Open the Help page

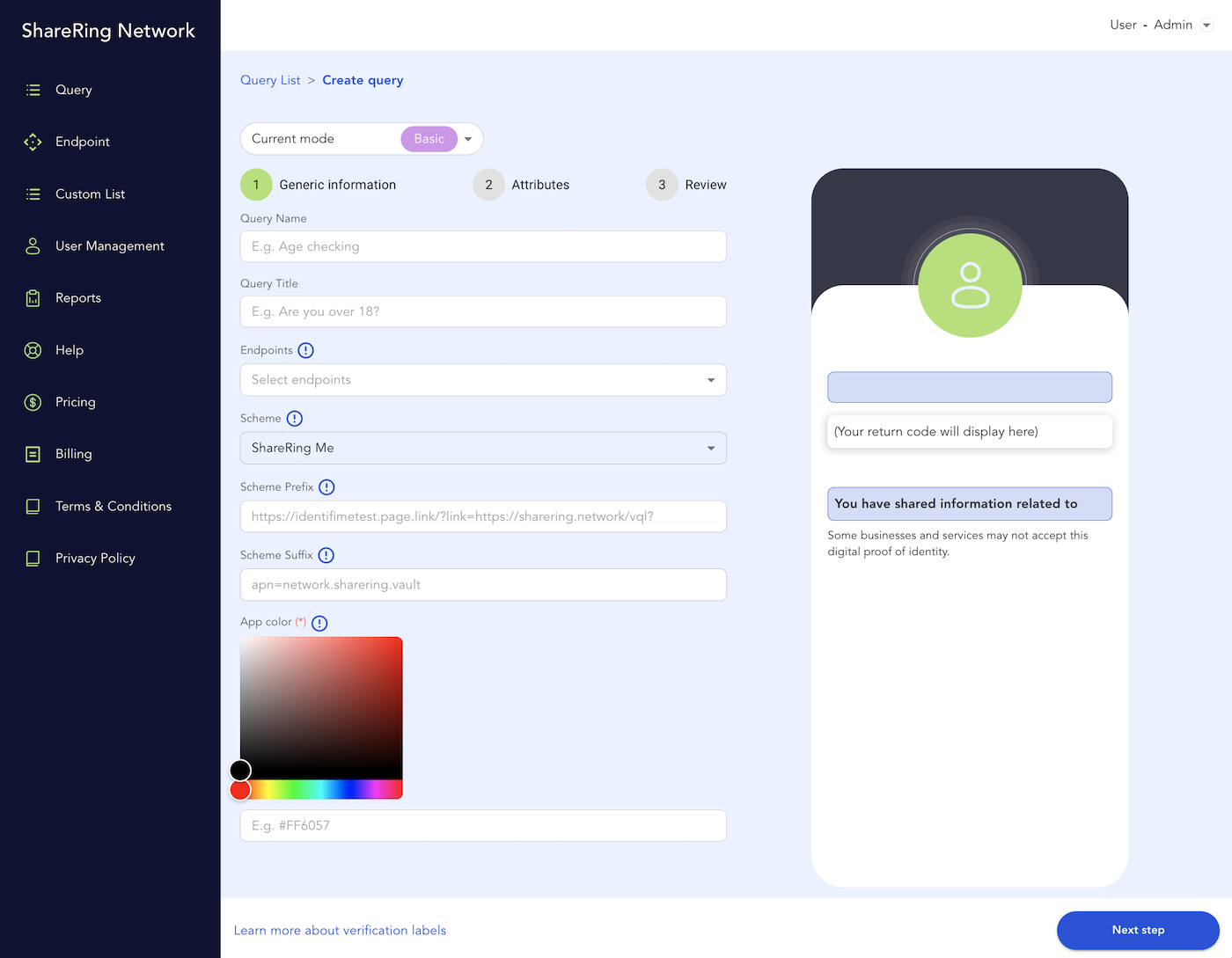point(70,350)
